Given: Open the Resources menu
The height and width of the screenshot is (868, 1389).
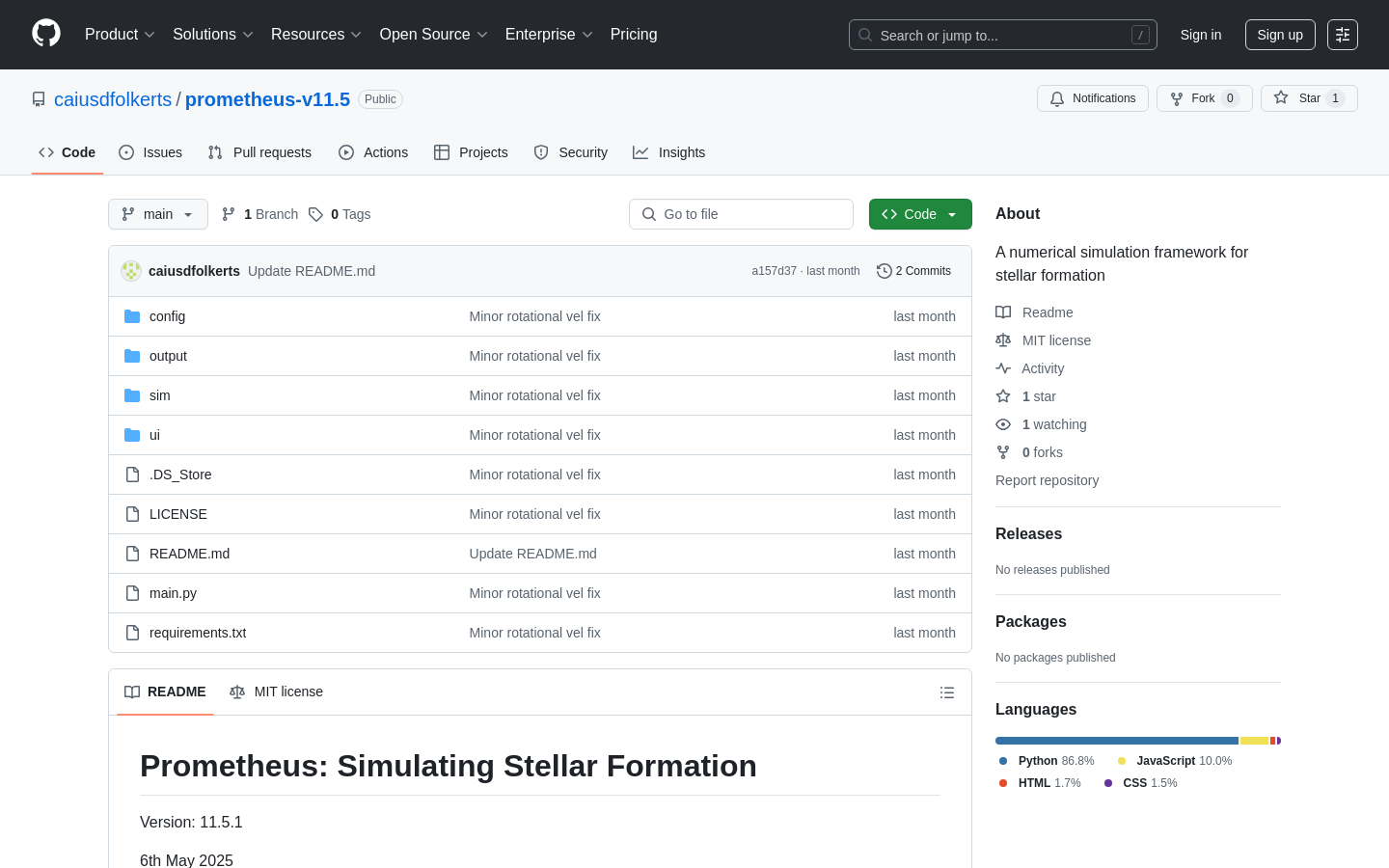Looking at the screenshot, I should pos(316,35).
